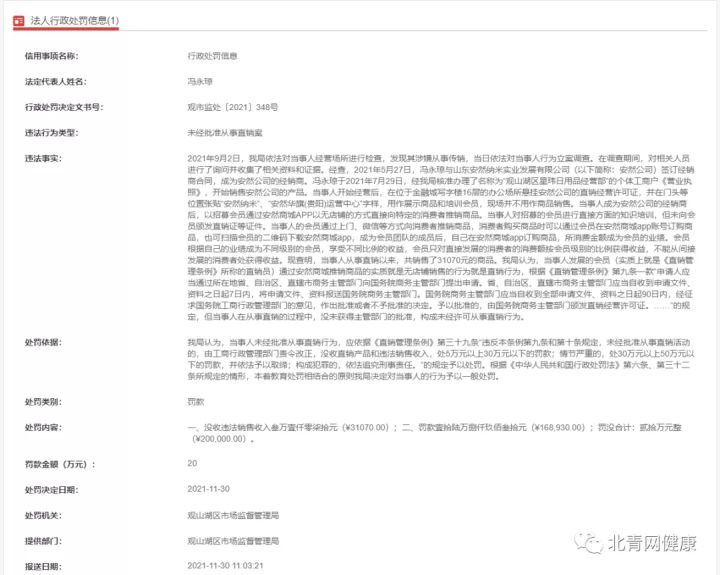This screenshot has height=575, width=720.
Task: Click the 行政处罚信息 value text
Action: [212, 56]
